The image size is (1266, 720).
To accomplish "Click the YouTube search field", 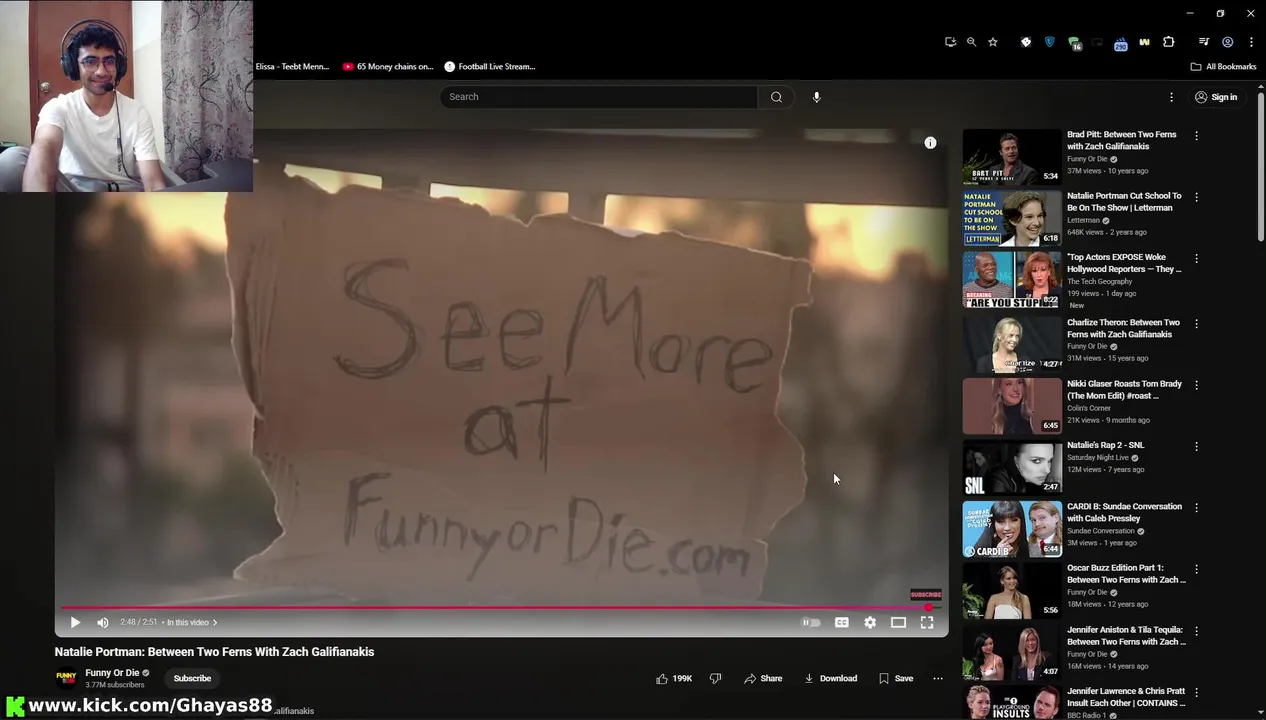I will [598, 97].
